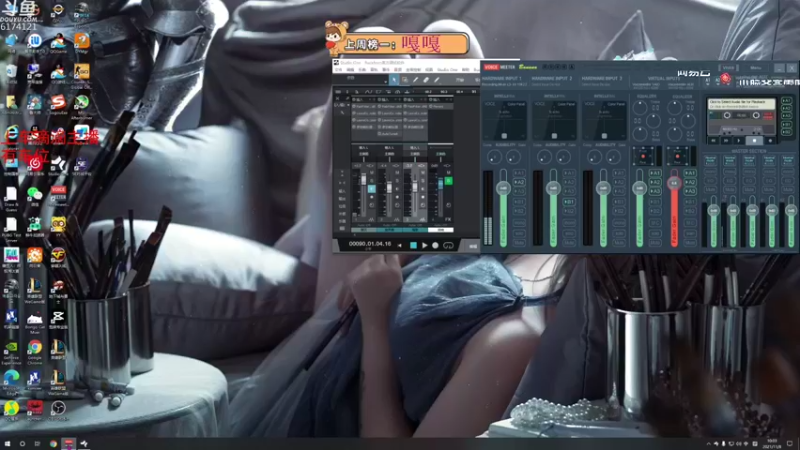Image resolution: width=800 pixels, height=450 pixels.
Task: Toggle the green Solo on fourth mixer channel
Action: 448,181
